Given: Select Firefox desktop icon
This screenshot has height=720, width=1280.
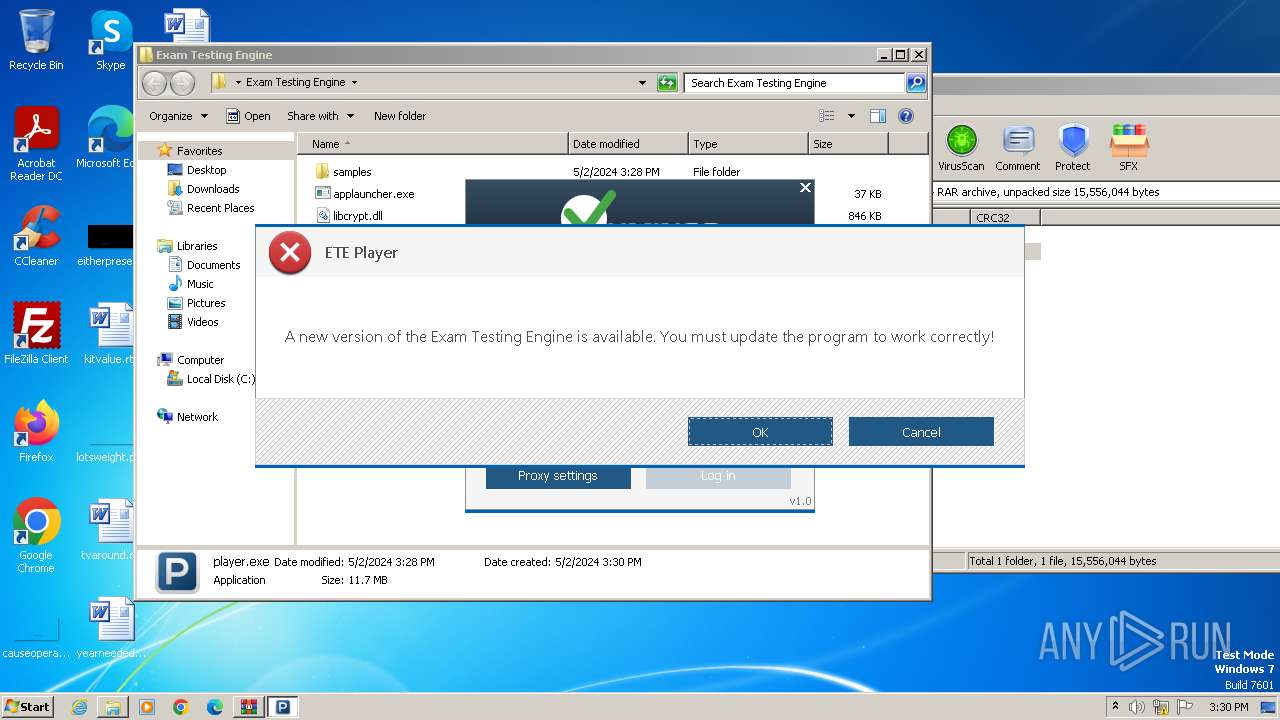Looking at the screenshot, I should coord(36,431).
